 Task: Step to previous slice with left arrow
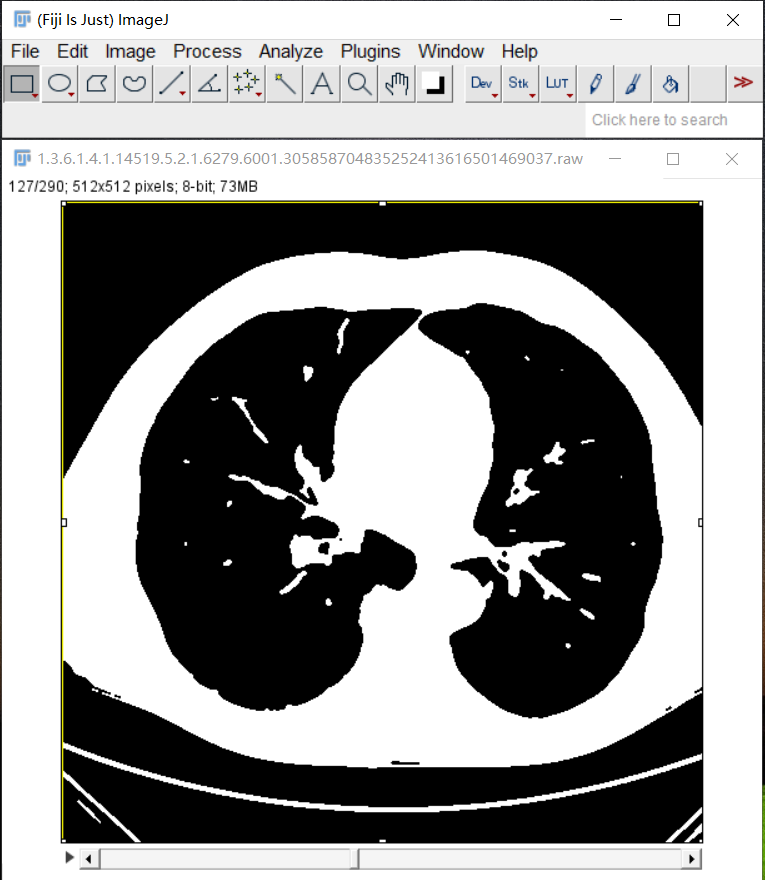[89, 859]
